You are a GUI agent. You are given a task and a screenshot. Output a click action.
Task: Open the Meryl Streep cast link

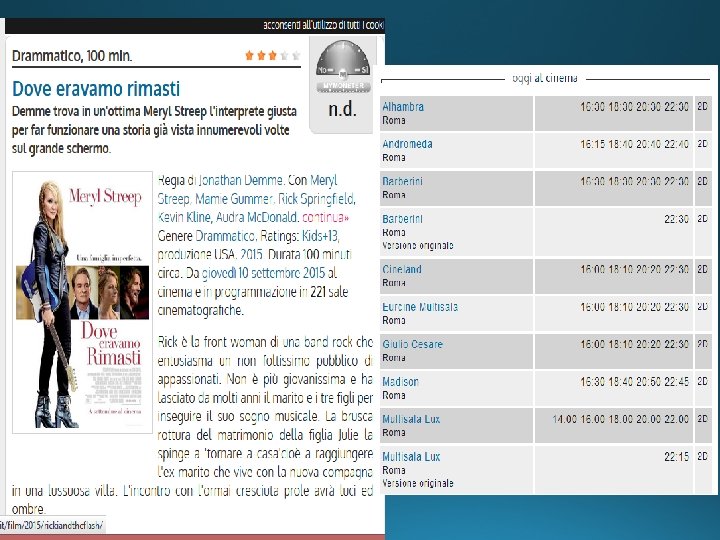point(248,189)
